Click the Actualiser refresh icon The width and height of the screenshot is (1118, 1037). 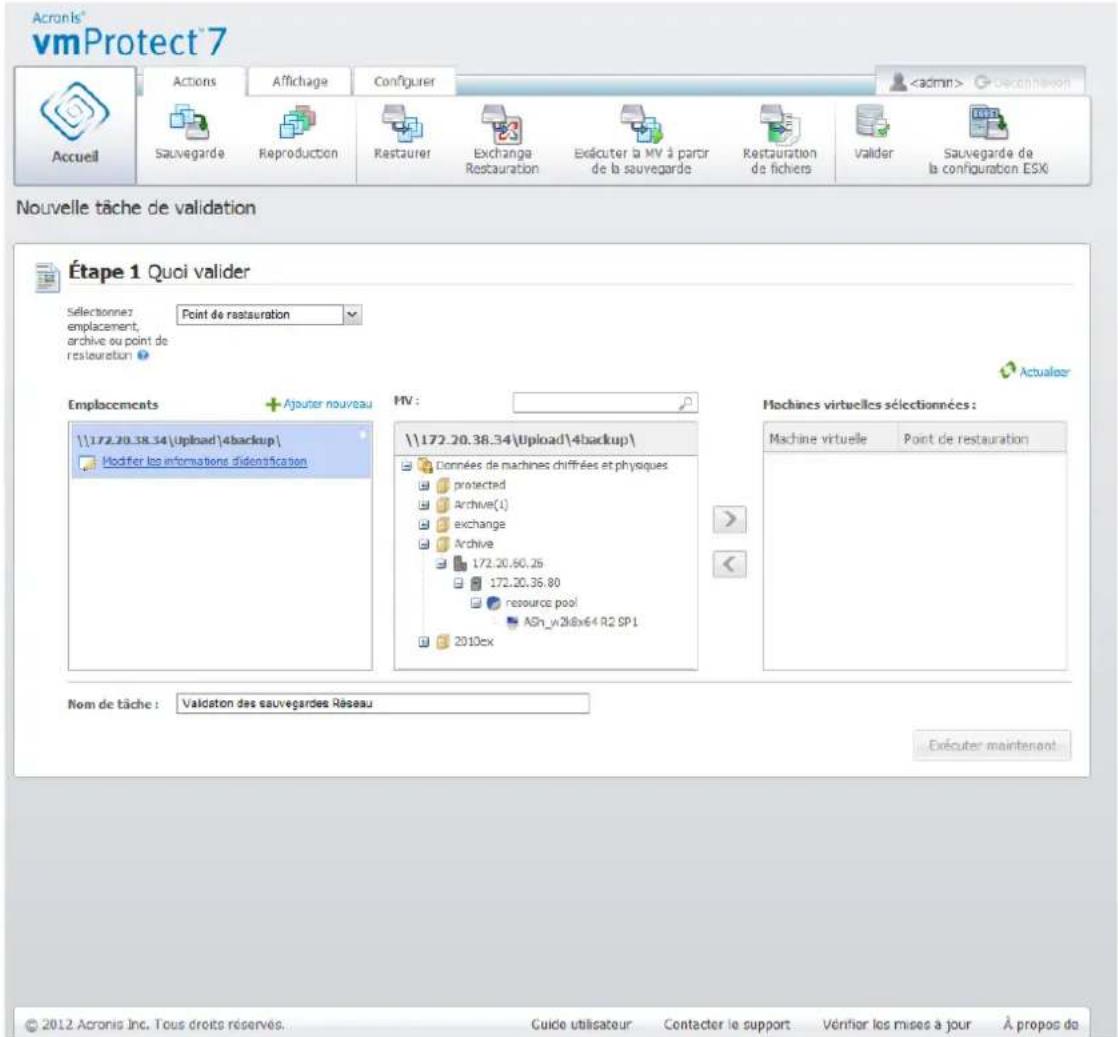point(1007,370)
